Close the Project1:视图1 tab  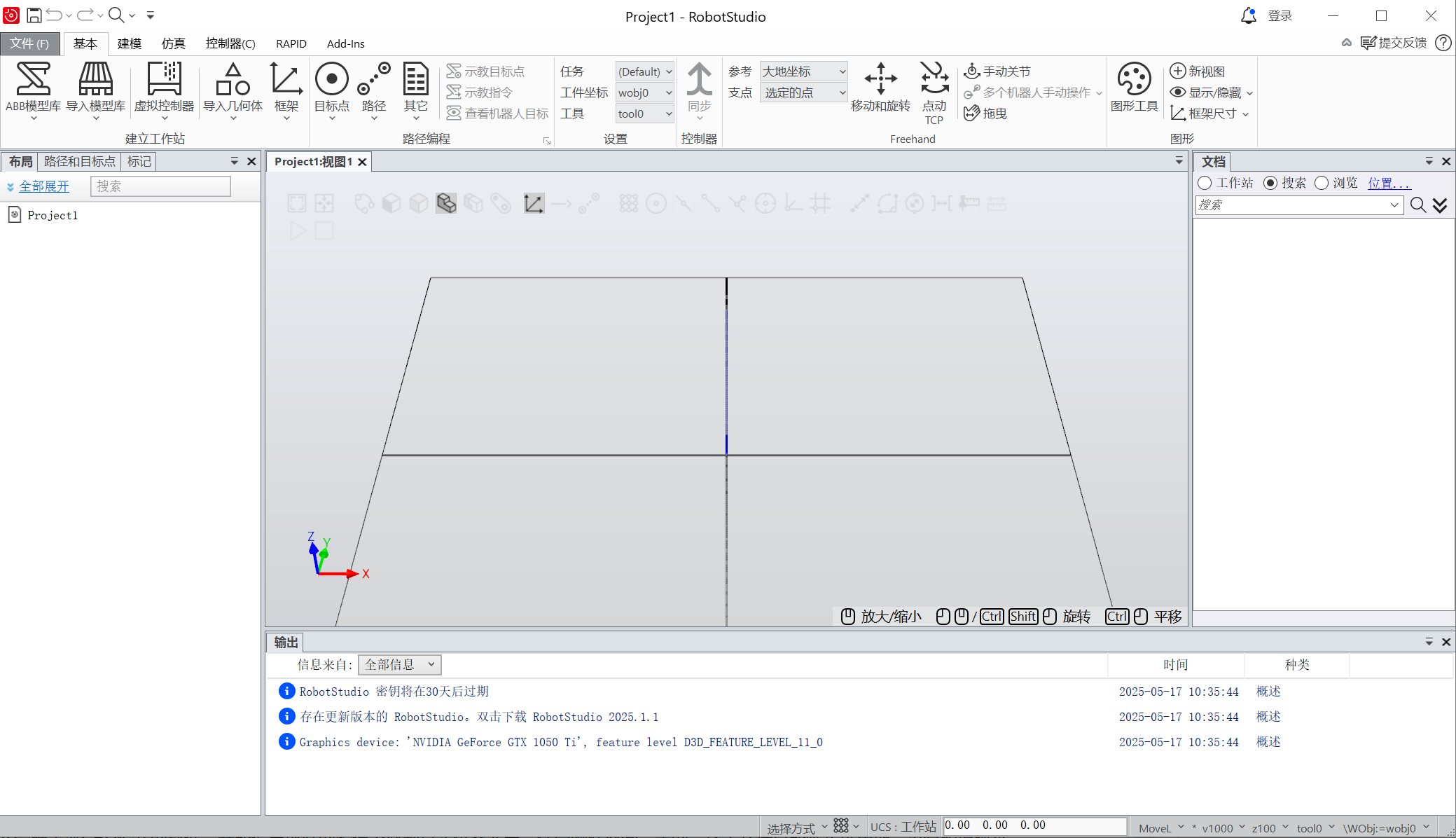pos(362,162)
